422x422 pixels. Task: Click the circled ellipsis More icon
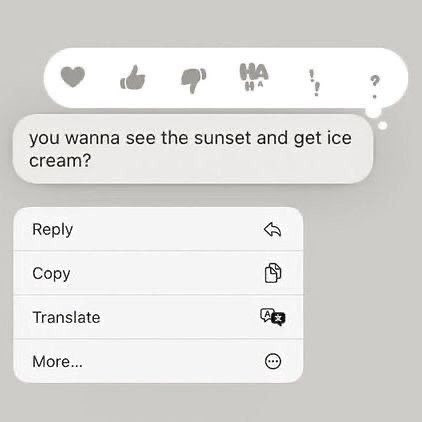[x=273, y=361]
